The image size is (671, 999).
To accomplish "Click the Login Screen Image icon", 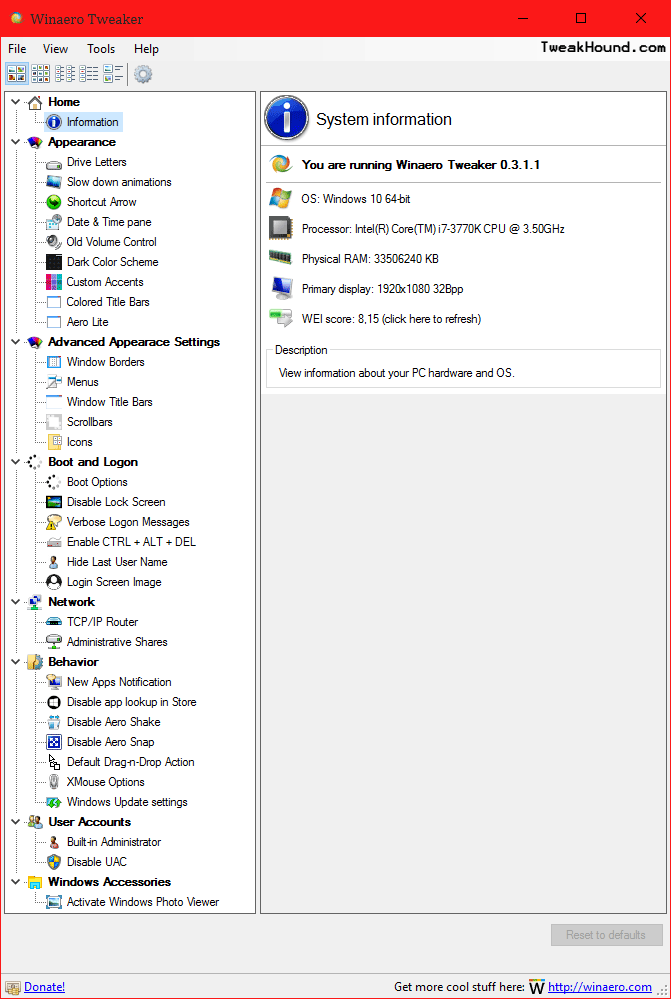I will (54, 582).
